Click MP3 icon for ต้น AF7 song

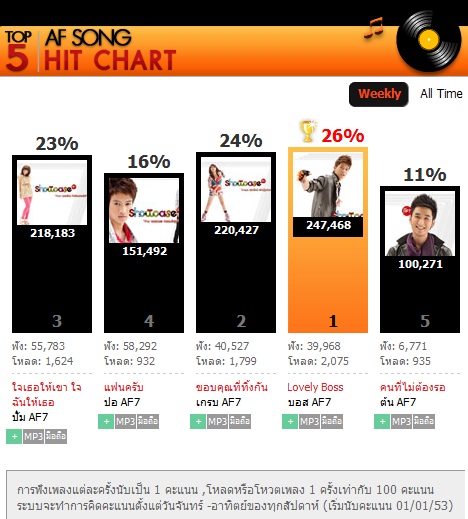coord(401,421)
